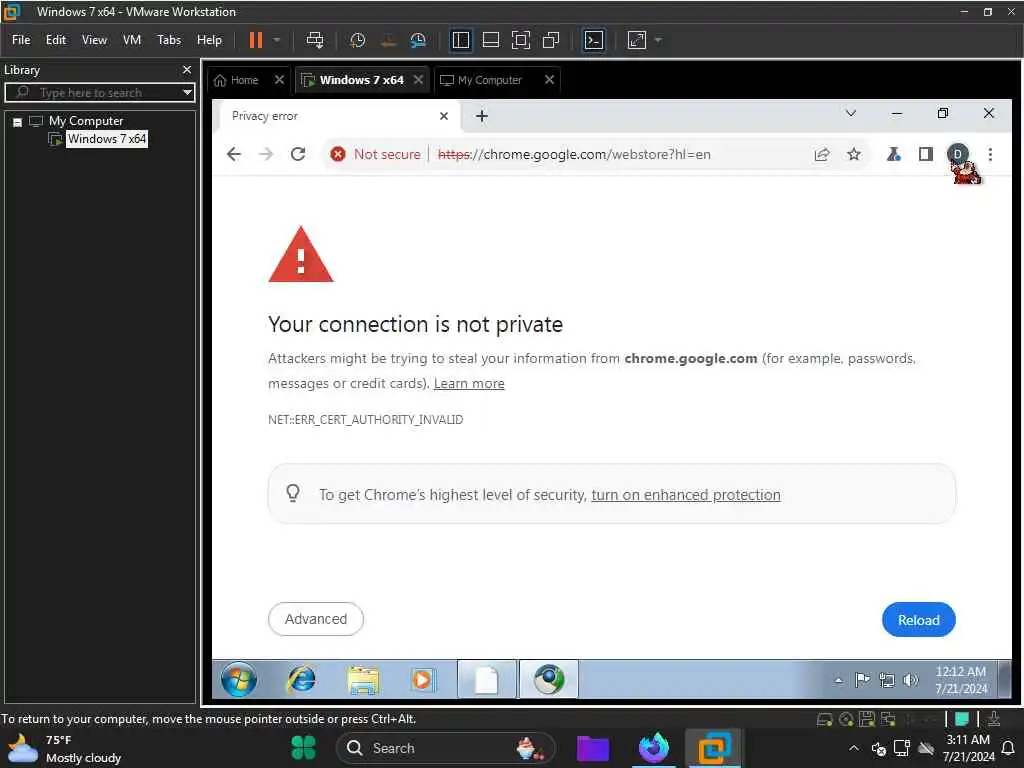Open the VMware View menu
Image resolution: width=1024 pixels, height=768 pixels.
pos(94,40)
